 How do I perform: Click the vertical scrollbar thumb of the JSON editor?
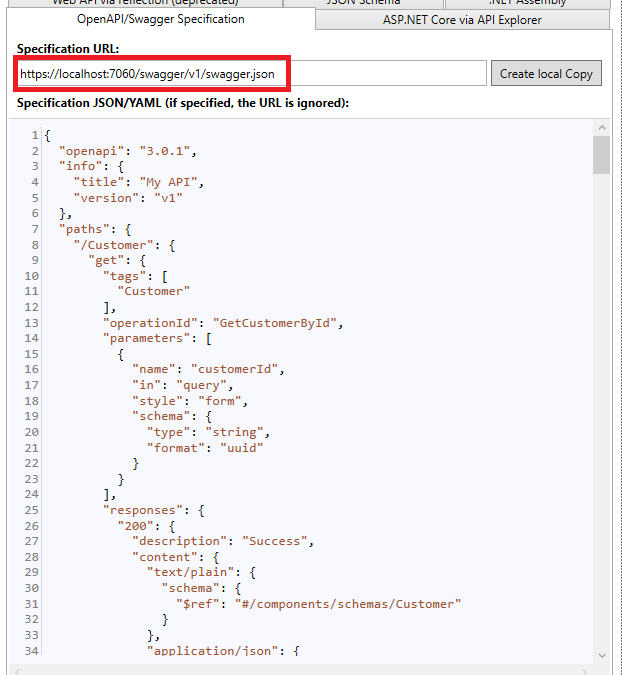point(601,155)
